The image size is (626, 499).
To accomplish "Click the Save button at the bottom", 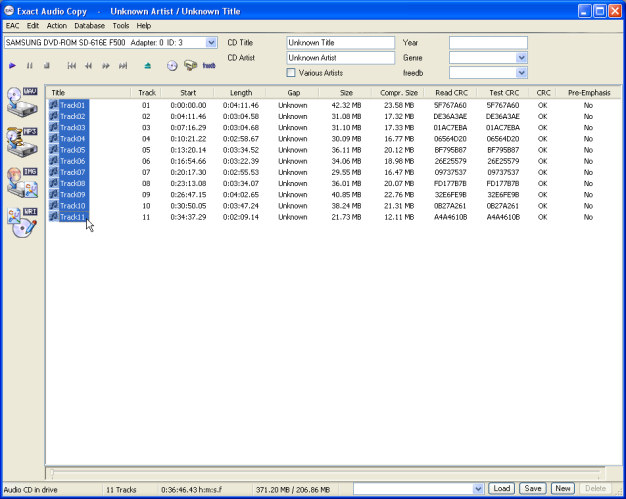I will point(532,488).
